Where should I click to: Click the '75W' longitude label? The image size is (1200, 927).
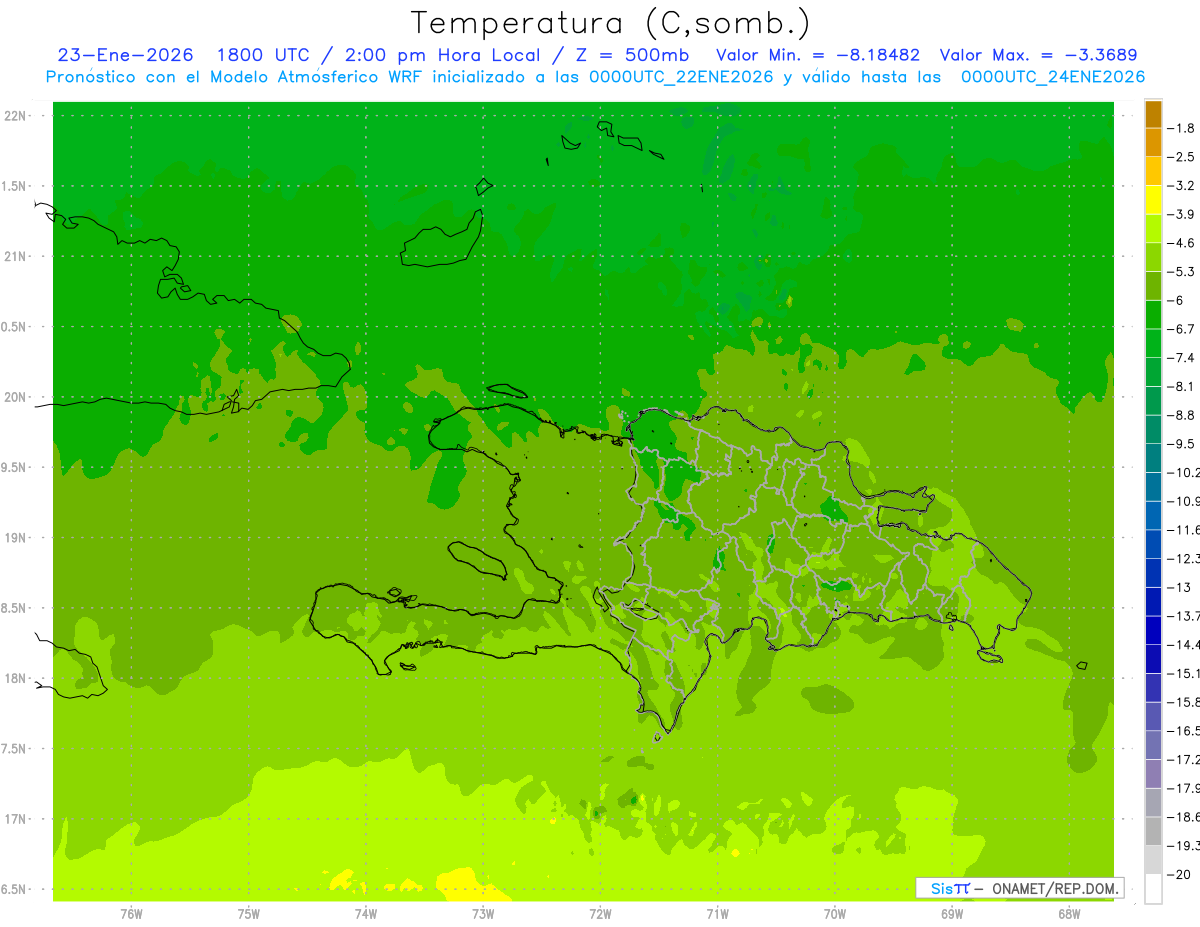click(x=248, y=914)
